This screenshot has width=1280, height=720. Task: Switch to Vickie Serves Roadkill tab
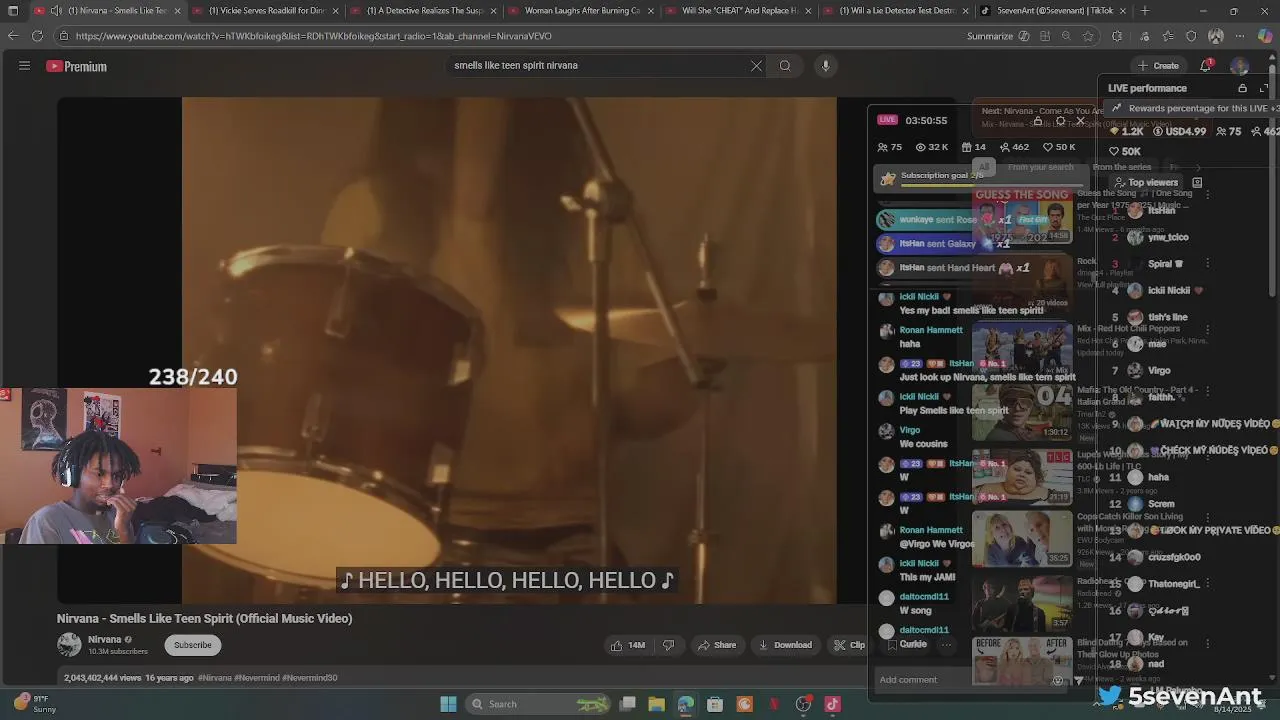click(267, 11)
